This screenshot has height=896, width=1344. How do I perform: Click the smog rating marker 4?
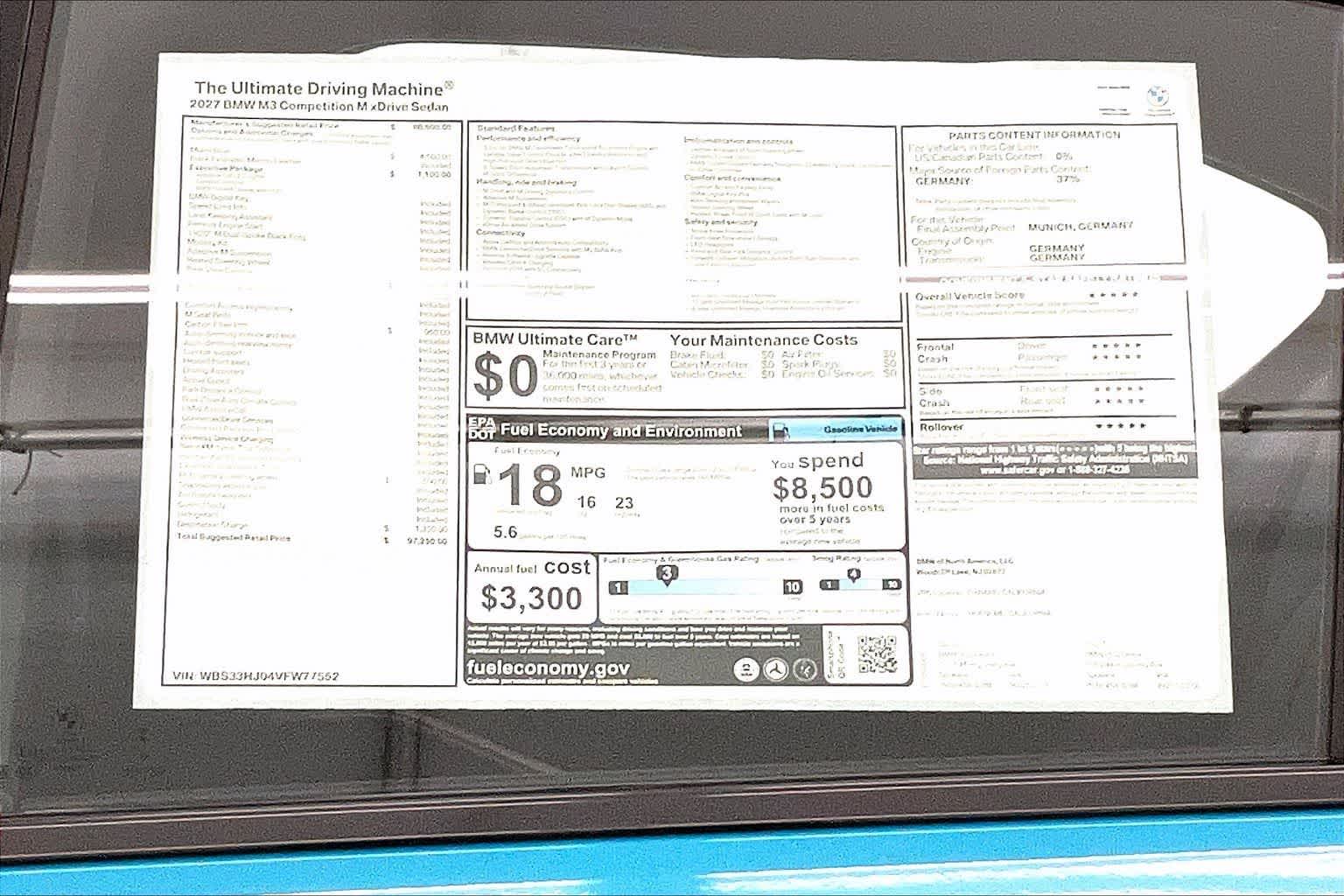point(854,575)
